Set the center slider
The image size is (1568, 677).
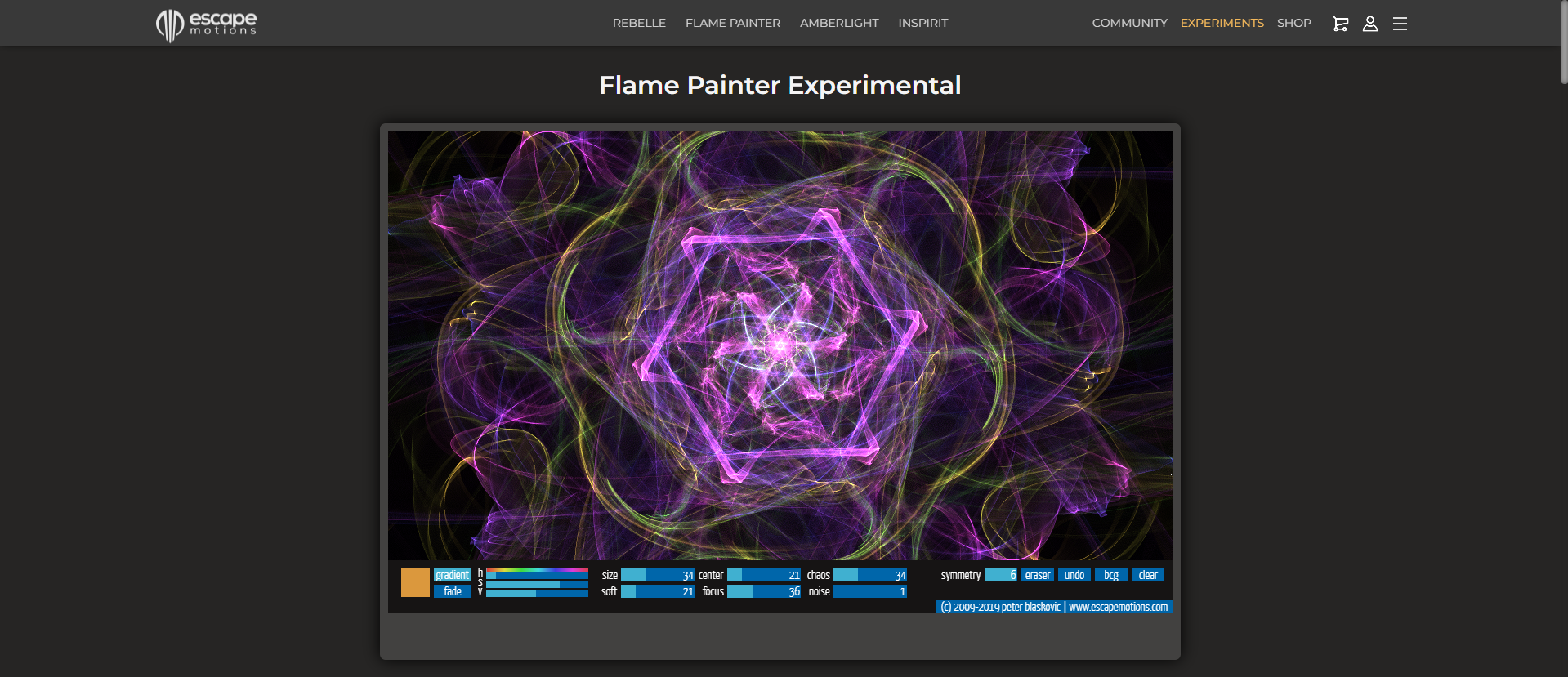[x=764, y=575]
